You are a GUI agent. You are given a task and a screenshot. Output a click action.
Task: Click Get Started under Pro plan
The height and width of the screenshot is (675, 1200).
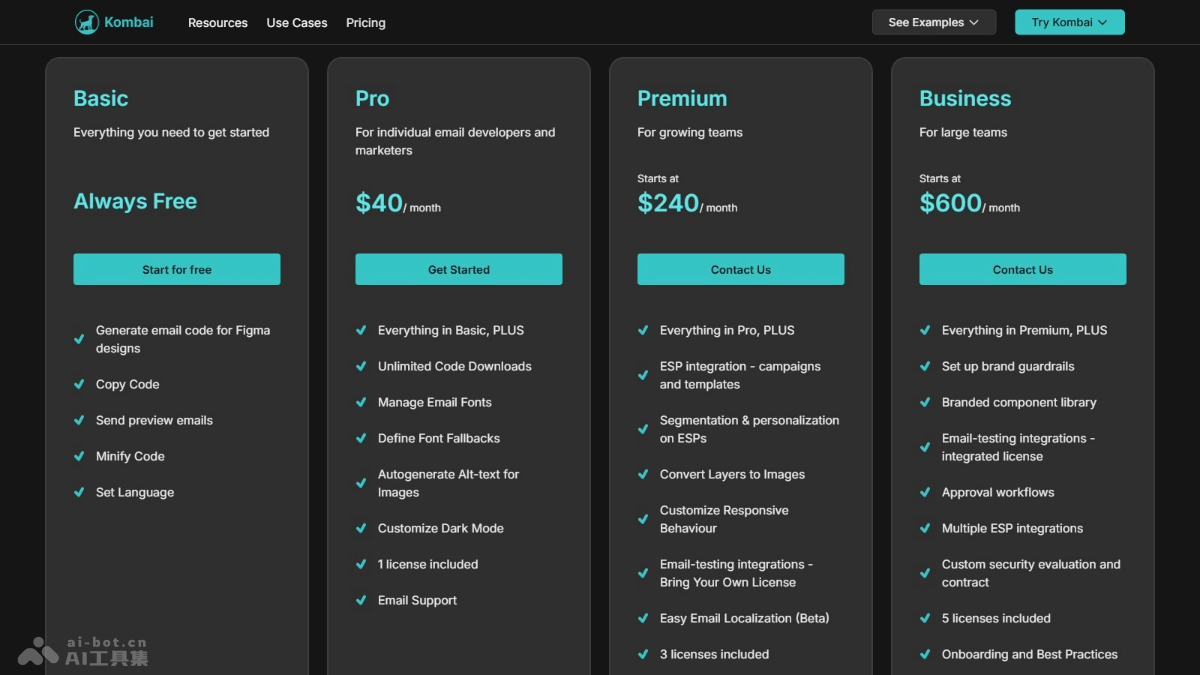pyautogui.click(x=459, y=269)
